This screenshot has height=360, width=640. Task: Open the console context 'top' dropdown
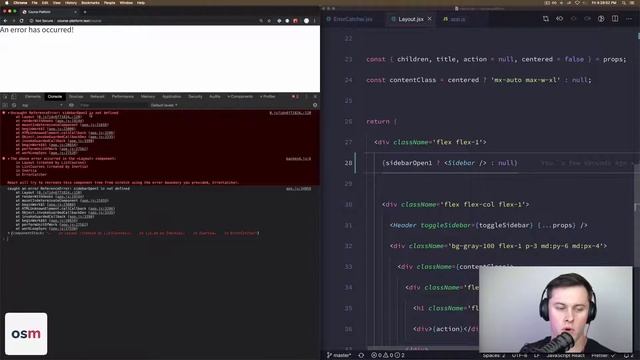coord(42,105)
